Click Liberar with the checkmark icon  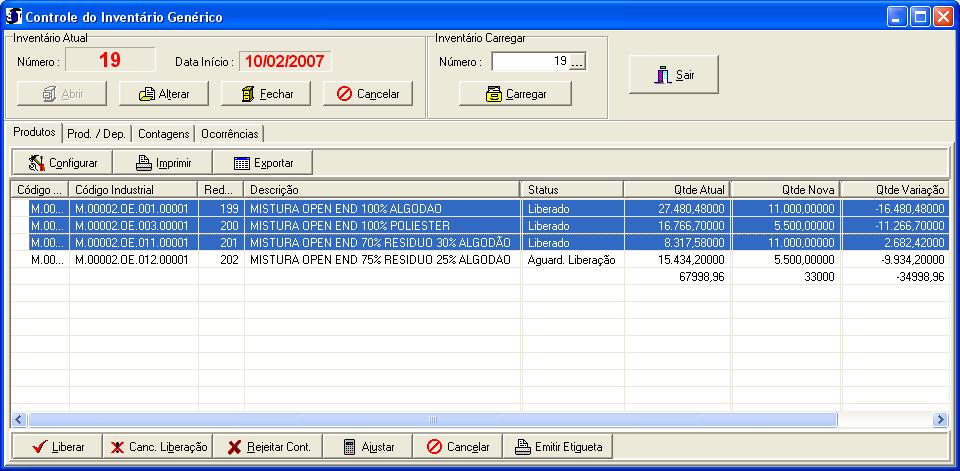57,447
